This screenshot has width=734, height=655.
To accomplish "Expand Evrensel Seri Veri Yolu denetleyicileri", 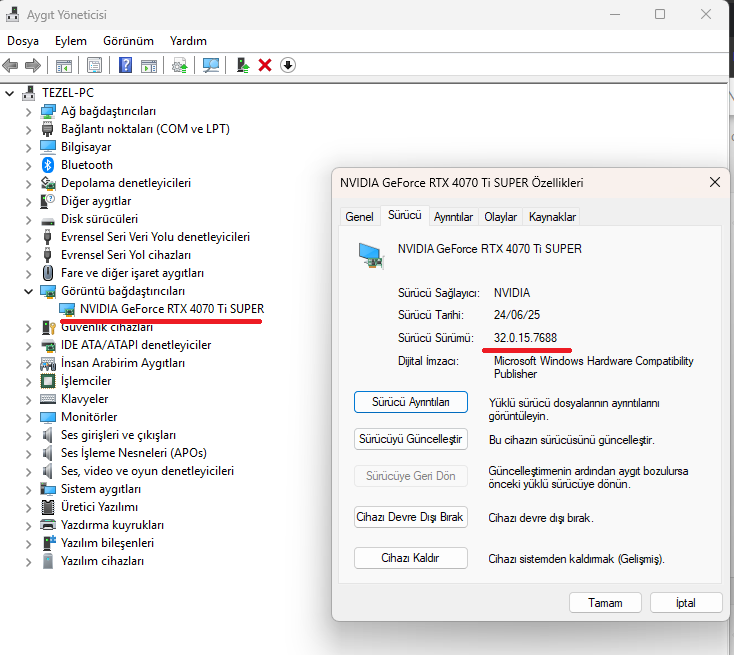I will [29, 237].
